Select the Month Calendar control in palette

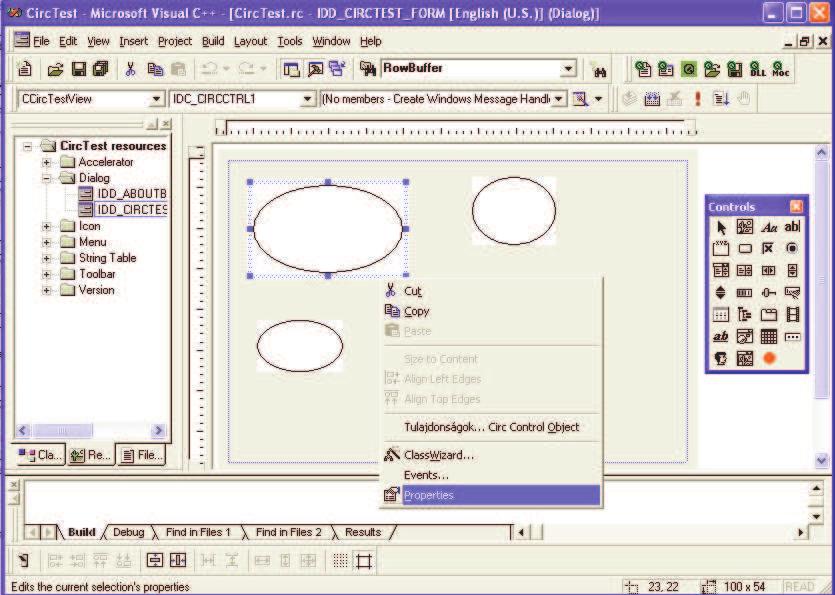(x=768, y=337)
